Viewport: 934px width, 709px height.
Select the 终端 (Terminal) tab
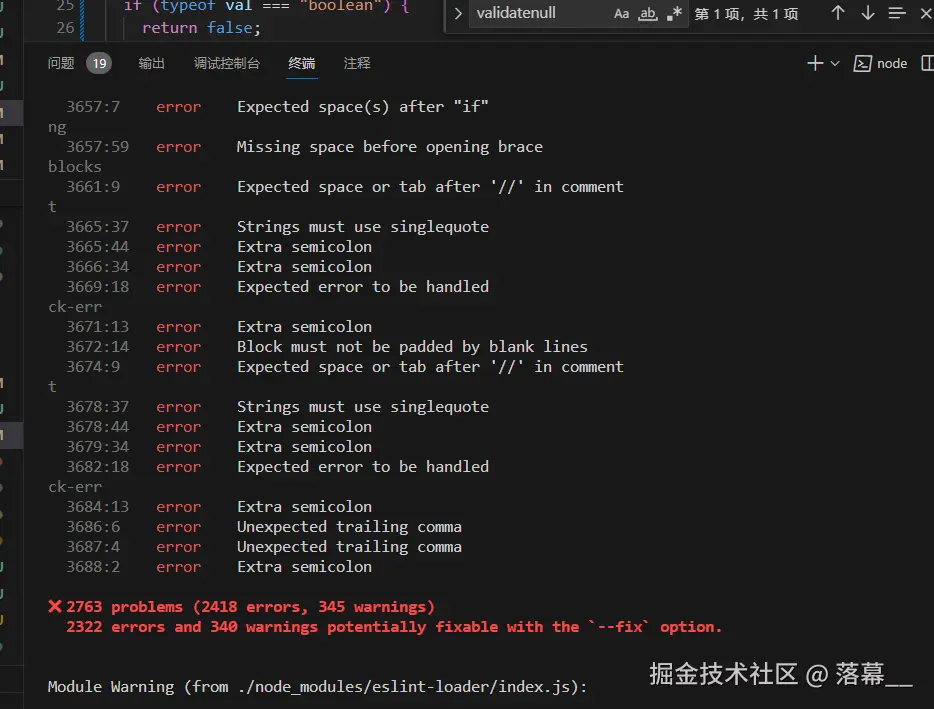point(302,63)
